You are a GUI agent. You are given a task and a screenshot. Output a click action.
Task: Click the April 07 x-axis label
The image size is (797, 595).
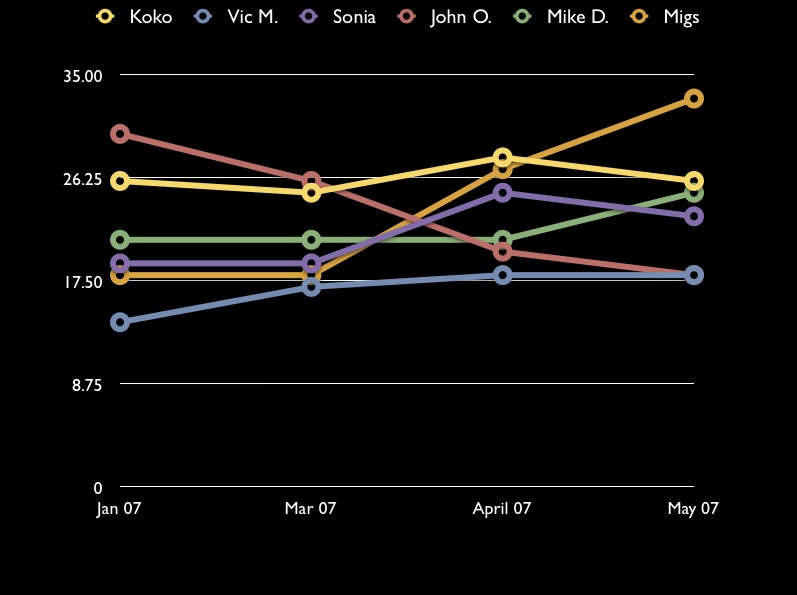(x=502, y=509)
